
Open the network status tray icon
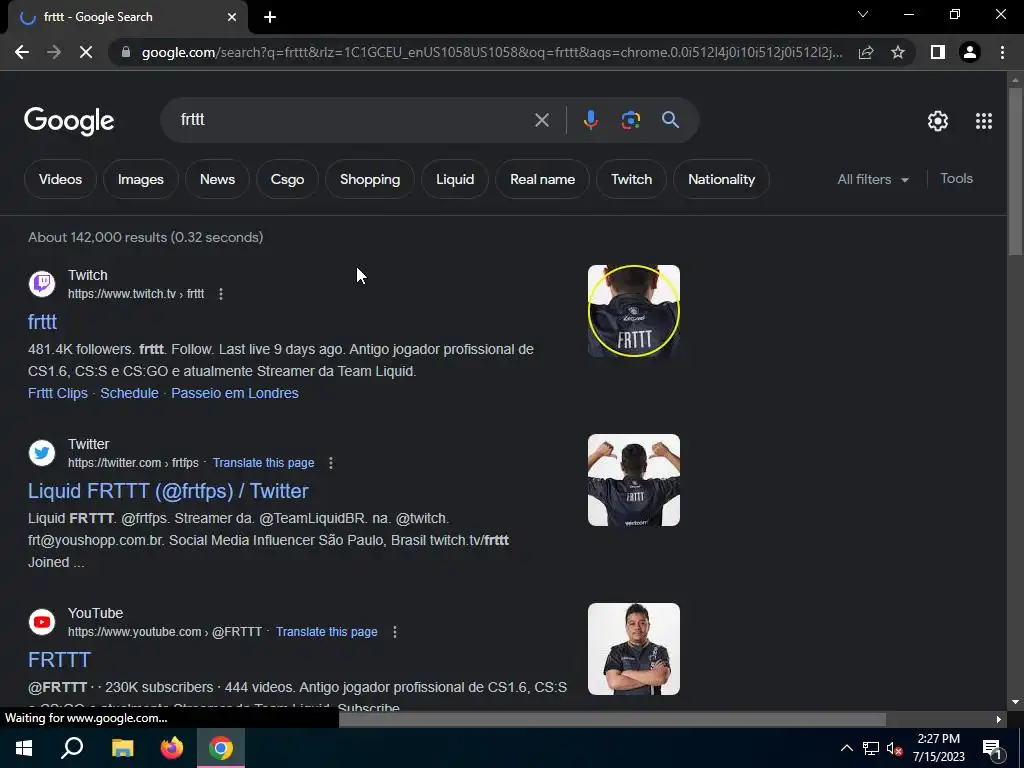tap(871, 748)
